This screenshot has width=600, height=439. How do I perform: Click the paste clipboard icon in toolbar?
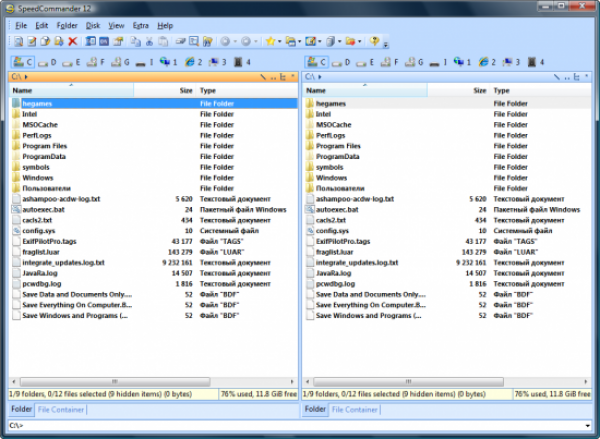(163, 42)
